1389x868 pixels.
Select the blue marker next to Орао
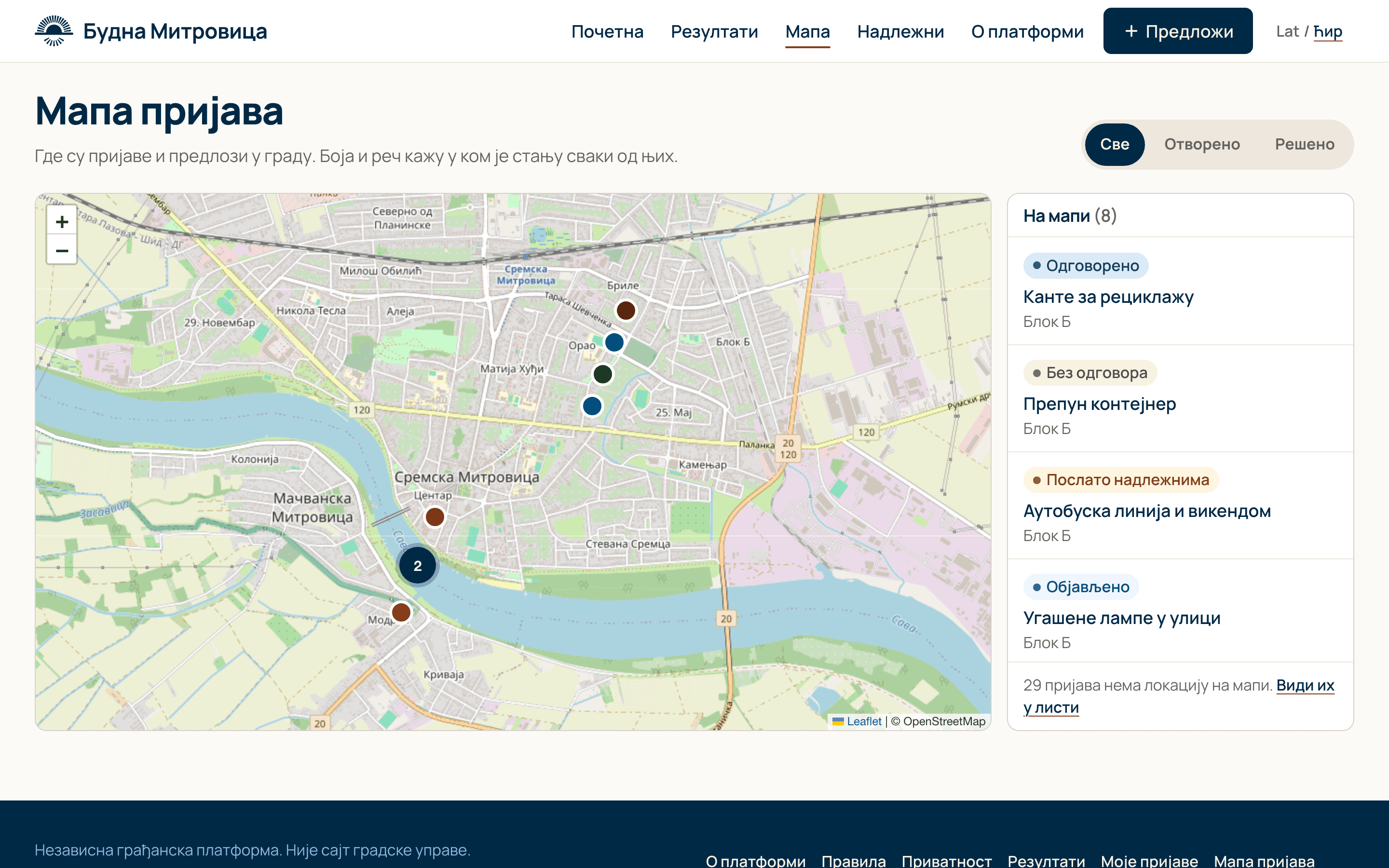point(614,343)
